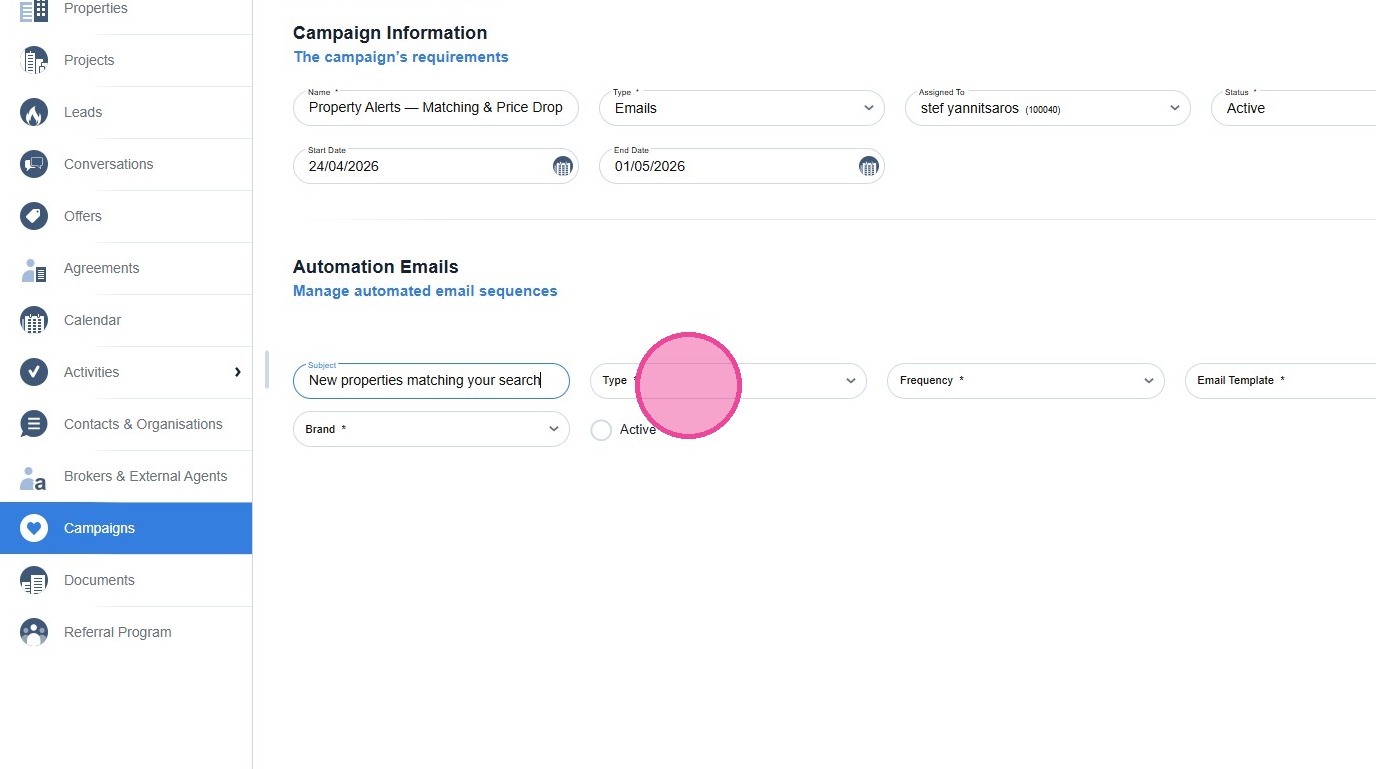Open Properties in the sidebar

tap(126, 10)
